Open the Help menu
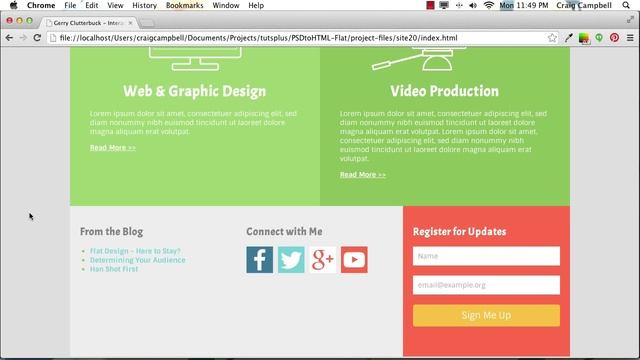 (x=256, y=5)
